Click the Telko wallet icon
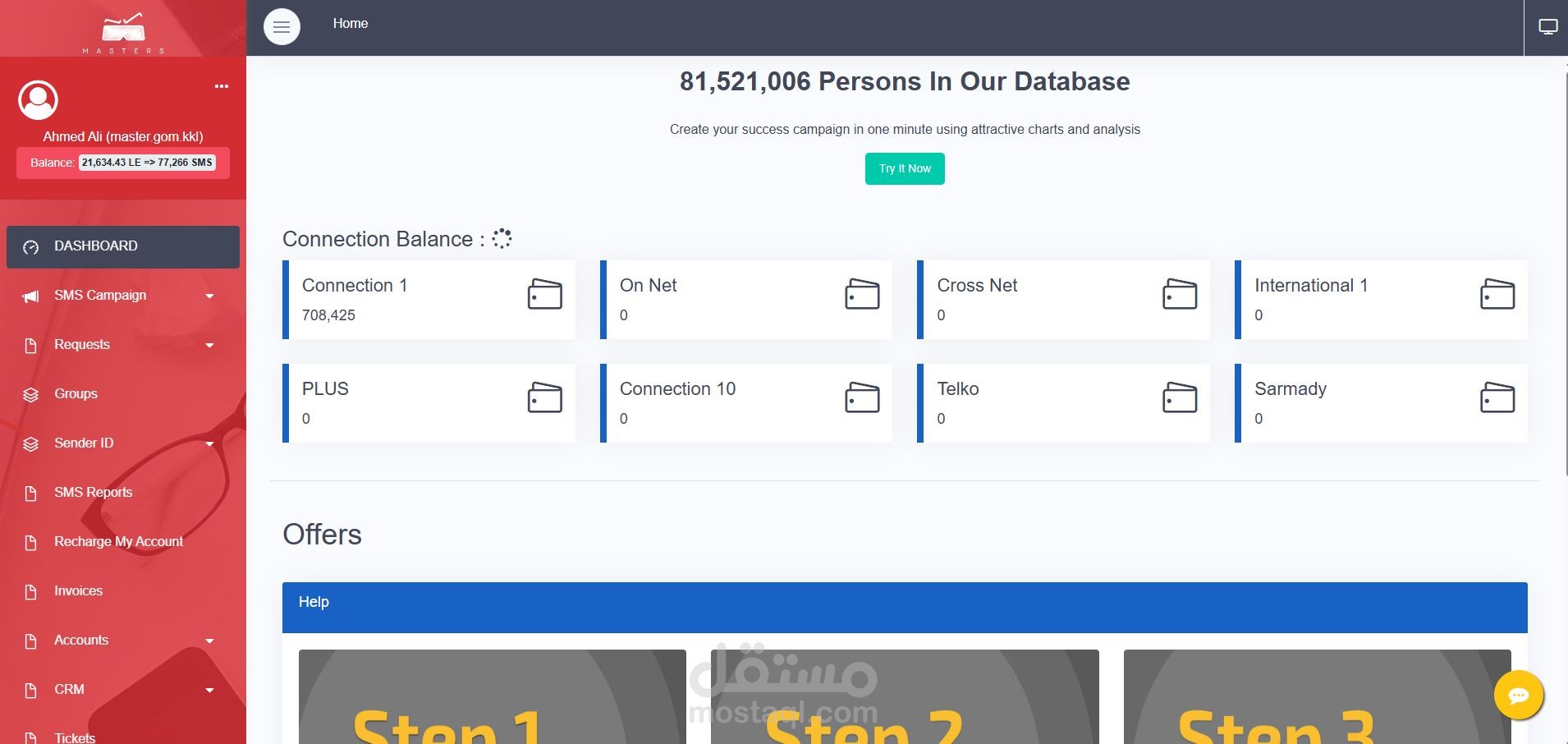This screenshot has height=744, width=1568. coord(1180,397)
